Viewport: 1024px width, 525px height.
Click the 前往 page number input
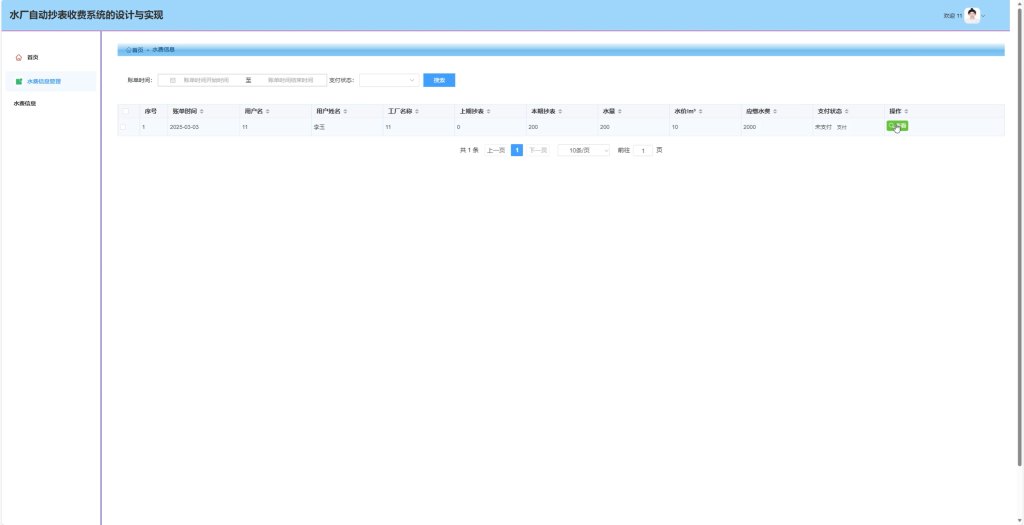tap(643, 150)
